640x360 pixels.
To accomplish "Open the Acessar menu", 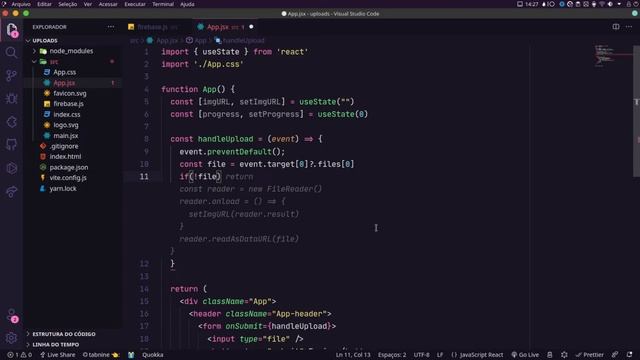I will click(108, 4).
